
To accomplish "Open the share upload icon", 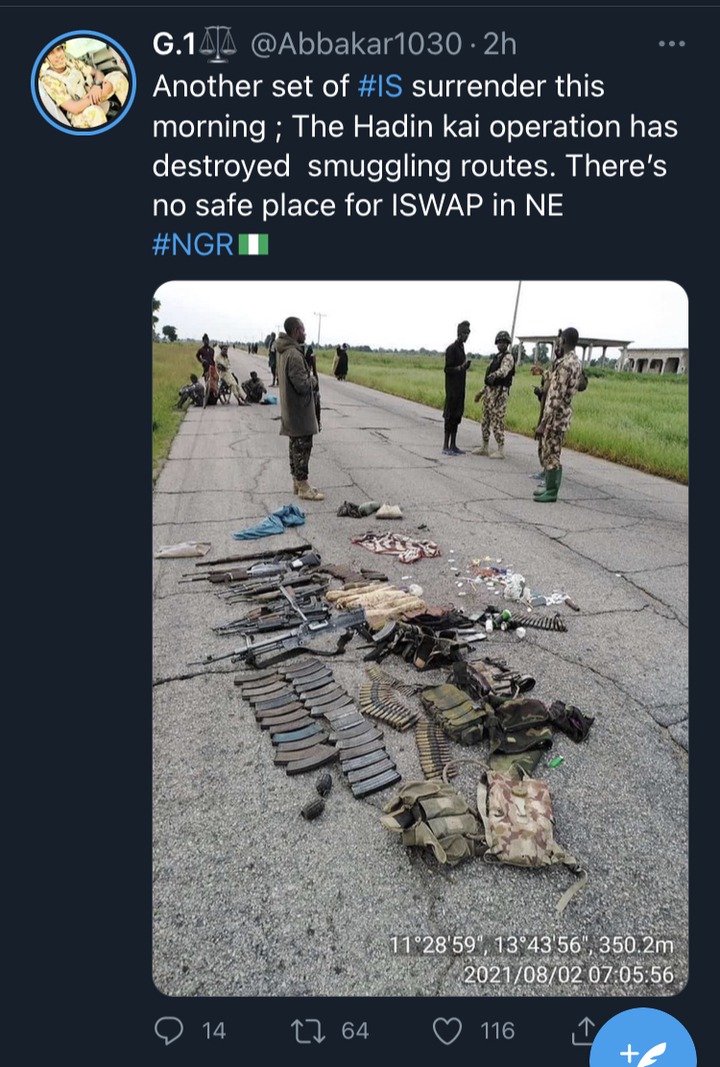I will click(x=583, y=1031).
